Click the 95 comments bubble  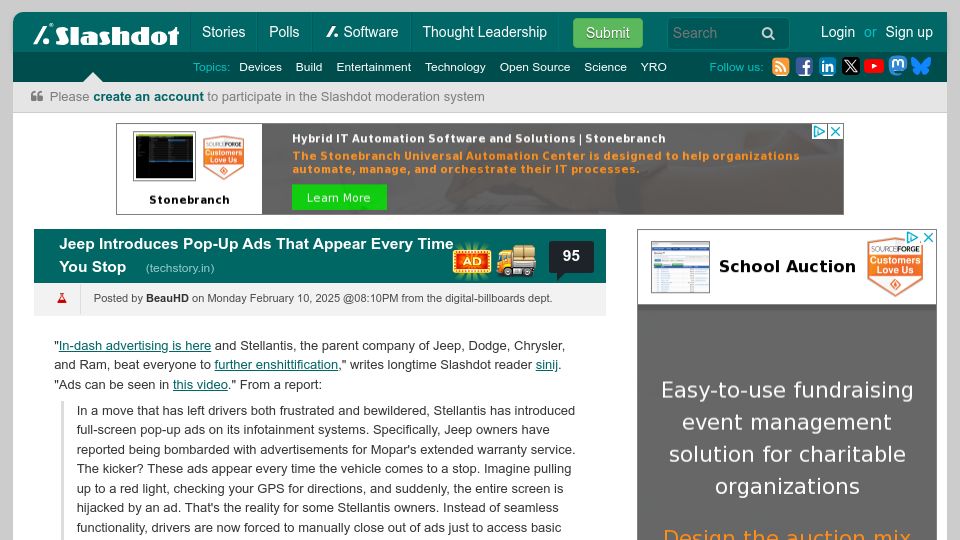click(x=571, y=257)
